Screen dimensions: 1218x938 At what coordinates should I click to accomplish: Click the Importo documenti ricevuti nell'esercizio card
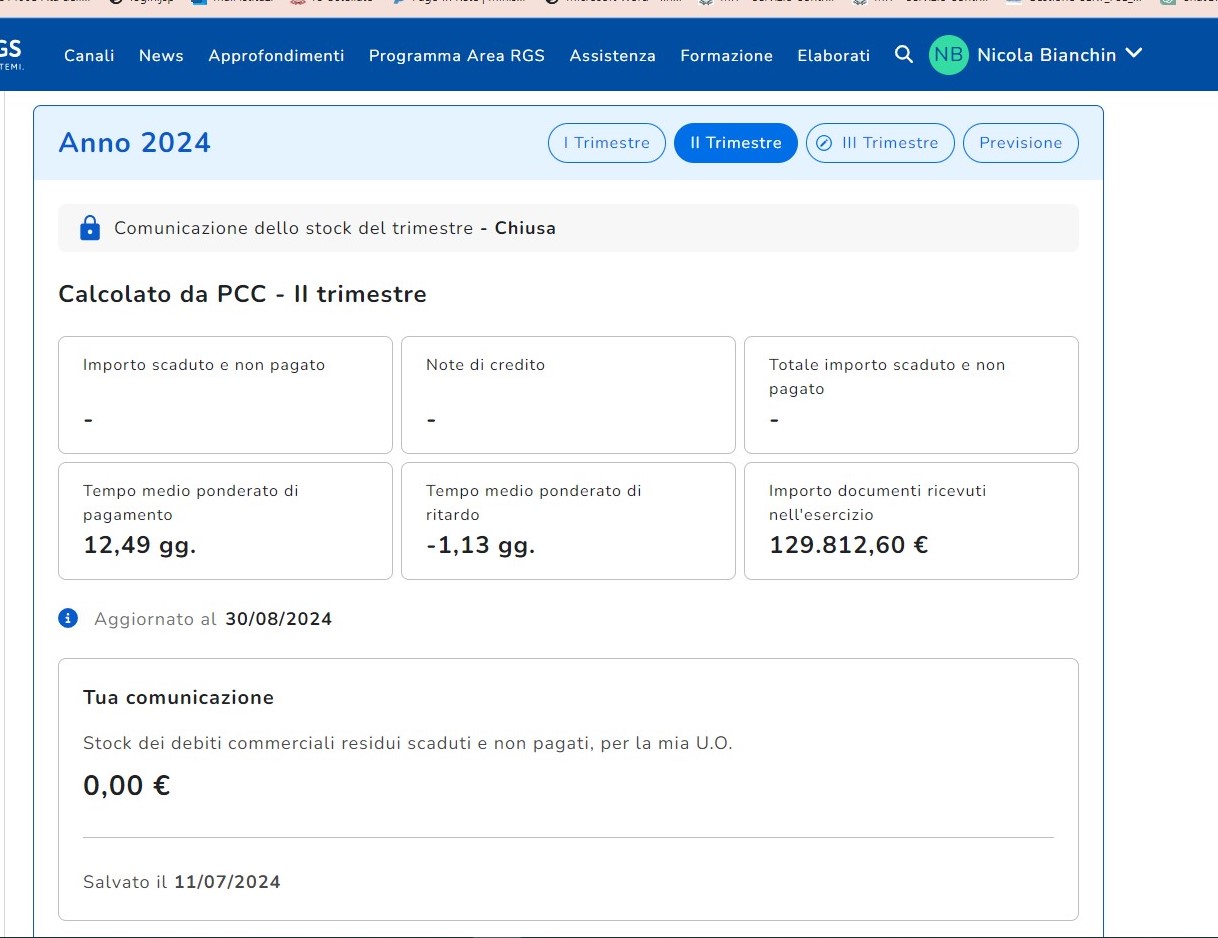pos(911,520)
